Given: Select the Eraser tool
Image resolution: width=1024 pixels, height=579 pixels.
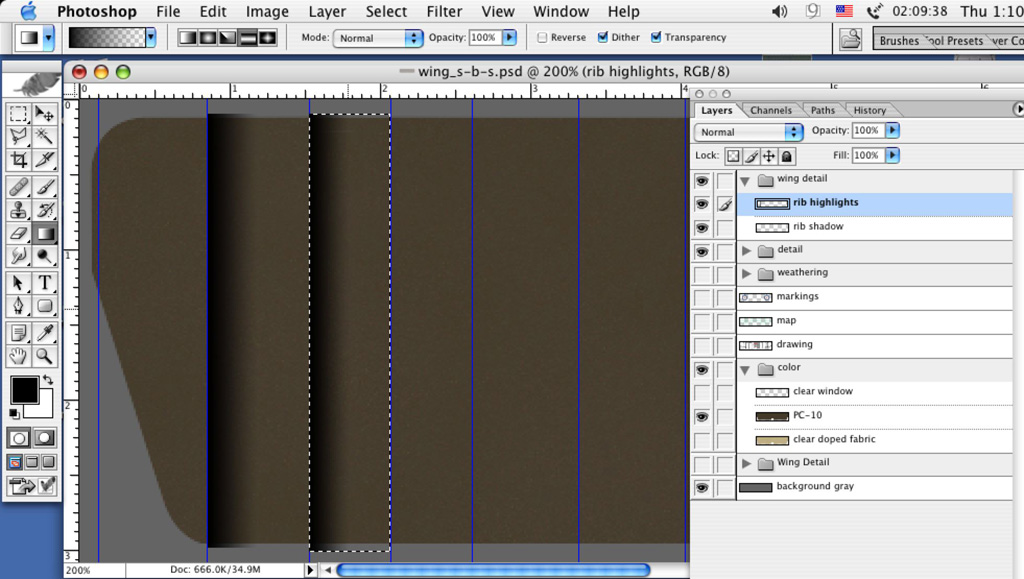Looking at the screenshot, I should (18, 233).
